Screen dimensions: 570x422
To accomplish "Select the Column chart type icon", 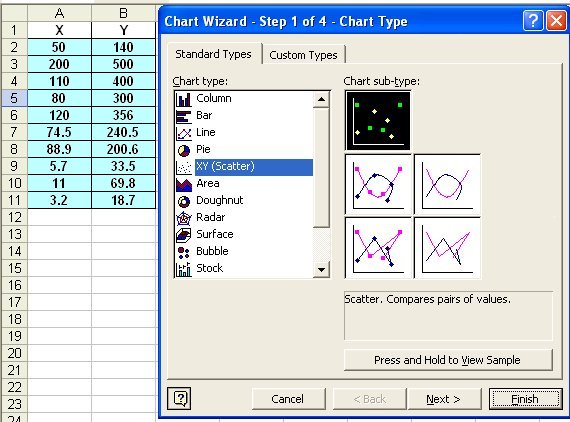I will [x=184, y=99].
